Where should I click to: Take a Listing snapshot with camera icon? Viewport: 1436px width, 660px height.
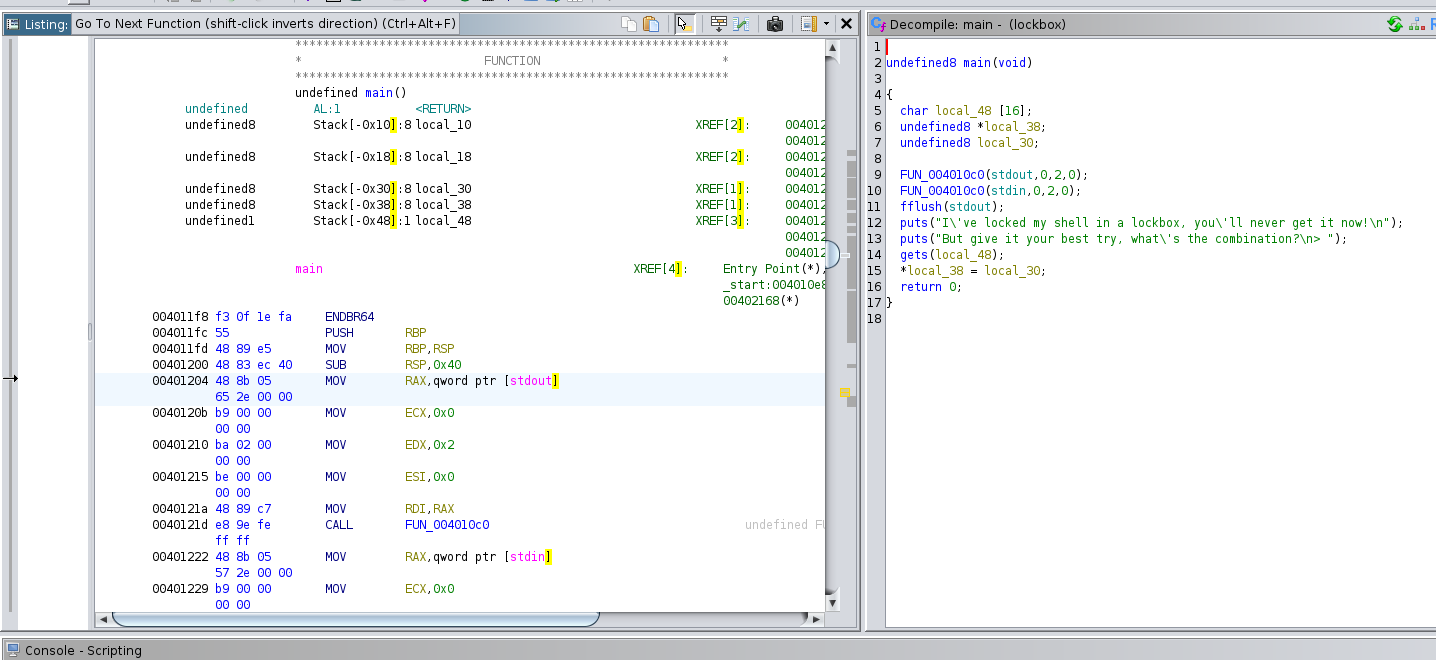(x=775, y=24)
